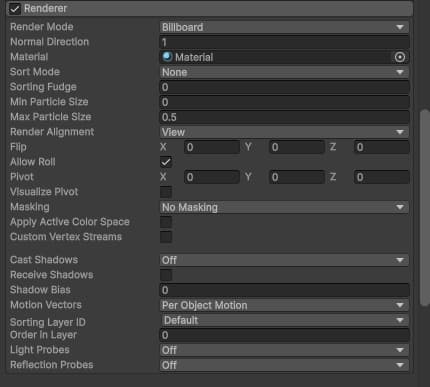Open the Render Alignment View dropdown
The height and width of the screenshot is (387, 430).
click(284, 132)
